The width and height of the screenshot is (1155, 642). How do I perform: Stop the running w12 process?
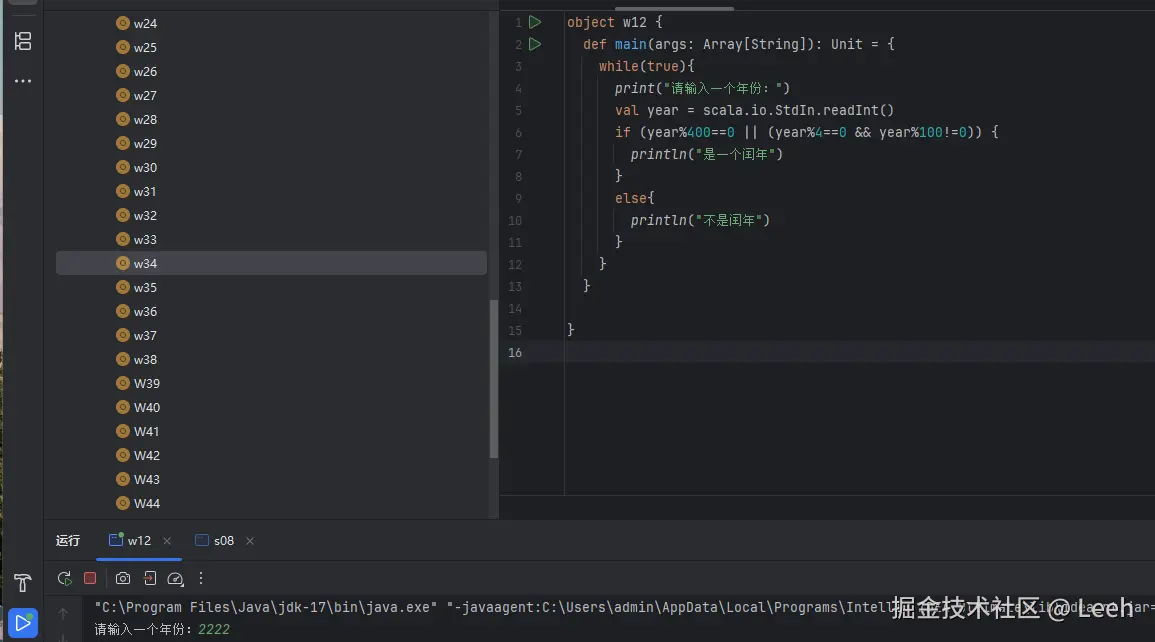pyautogui.click(x=90, y=579)
